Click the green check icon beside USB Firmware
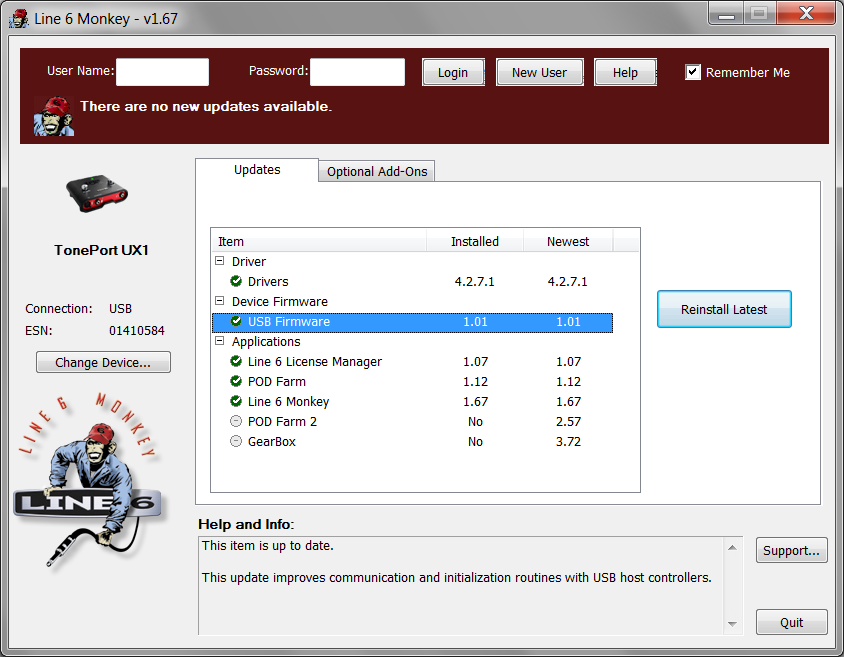 pos(236,321)
